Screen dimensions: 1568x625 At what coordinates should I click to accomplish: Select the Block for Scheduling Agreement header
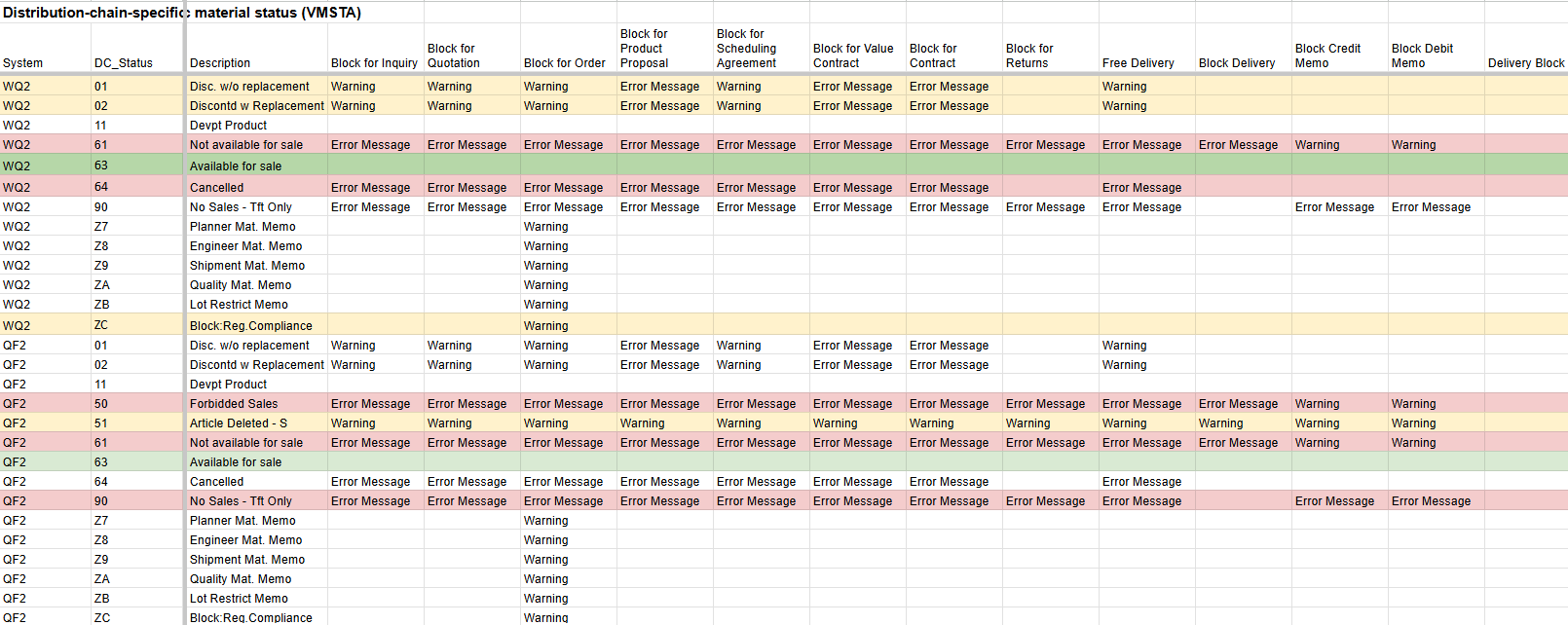(747, 49)
